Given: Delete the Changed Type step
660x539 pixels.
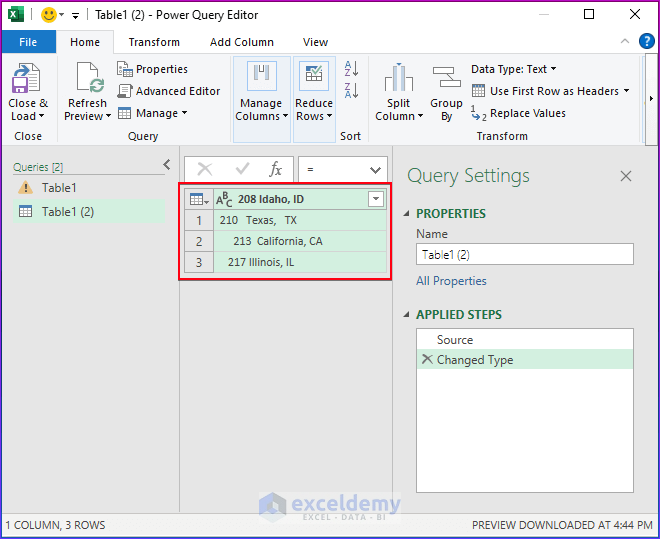Looking at the screenshot, I should click(427, 359).
